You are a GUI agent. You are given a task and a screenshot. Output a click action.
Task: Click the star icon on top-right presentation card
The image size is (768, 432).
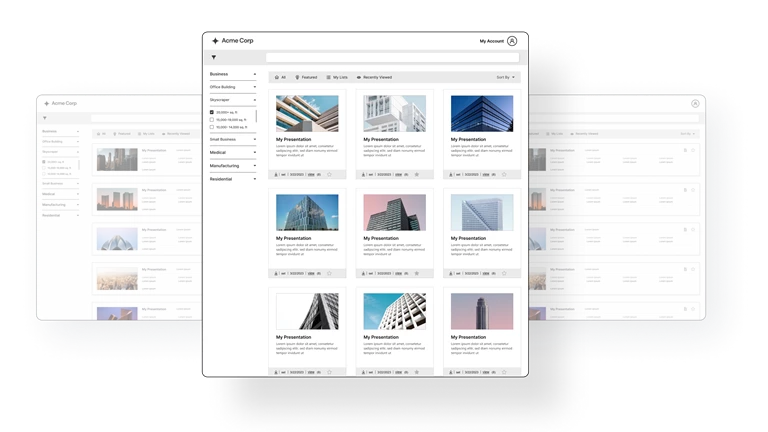[x=503, y=174]
